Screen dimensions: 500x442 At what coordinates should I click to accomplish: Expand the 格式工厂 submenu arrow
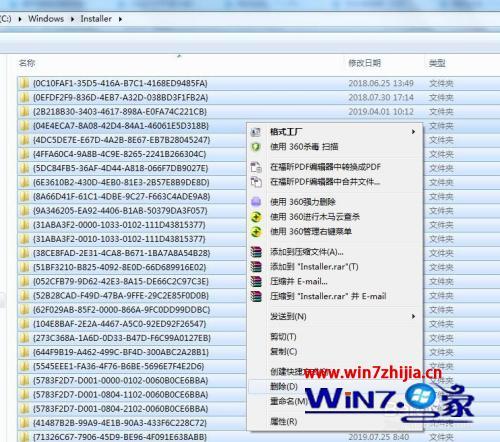[413, 132]
